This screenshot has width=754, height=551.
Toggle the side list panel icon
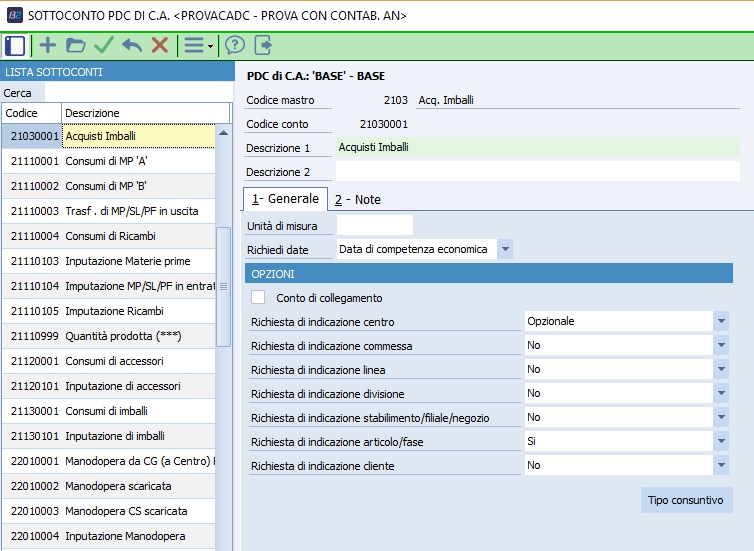pos(15,45)
